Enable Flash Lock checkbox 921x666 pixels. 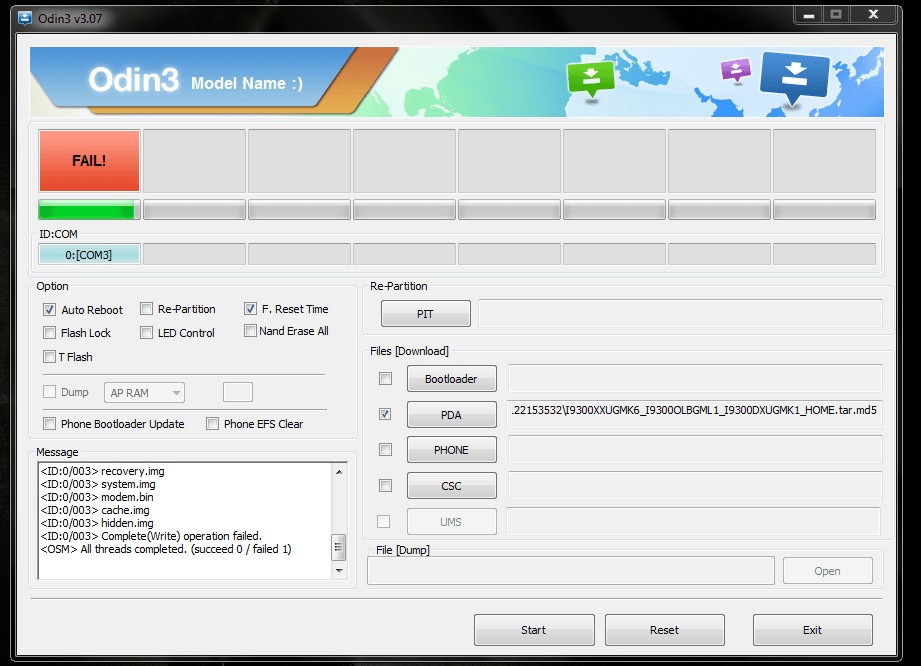pos(49,333)
